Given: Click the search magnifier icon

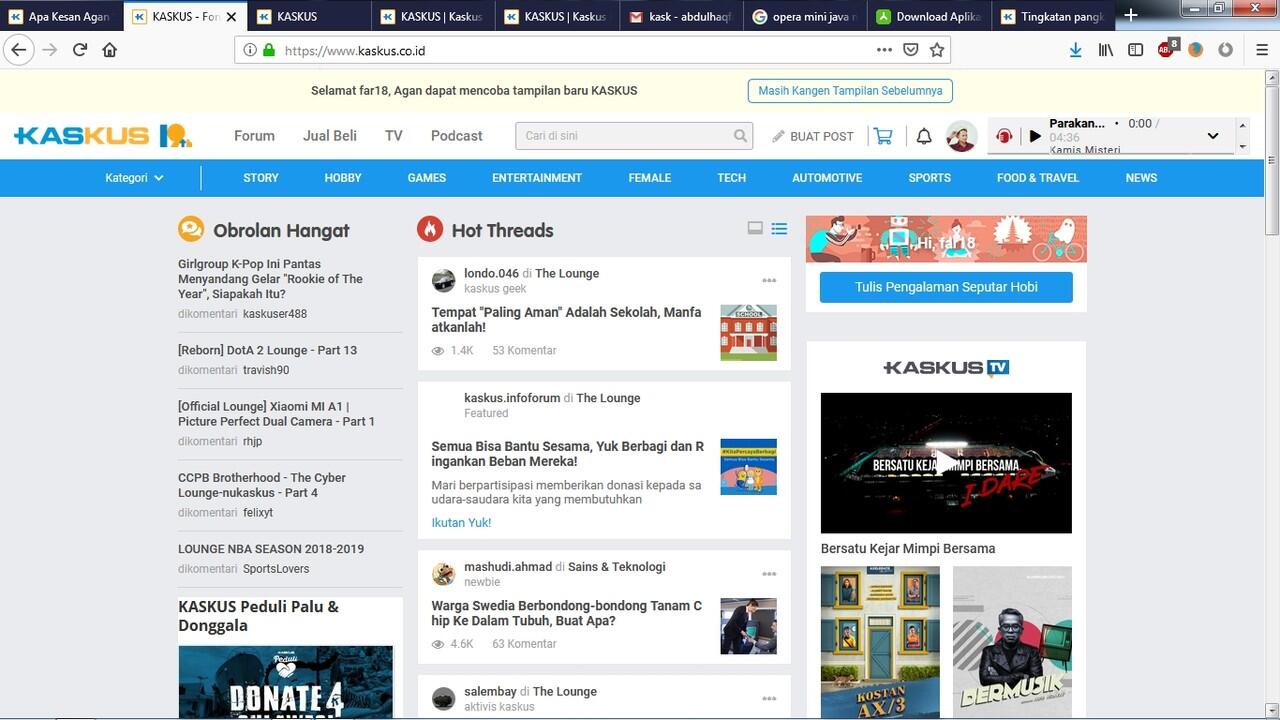Looking at the screenshot, I should [741, 136].
